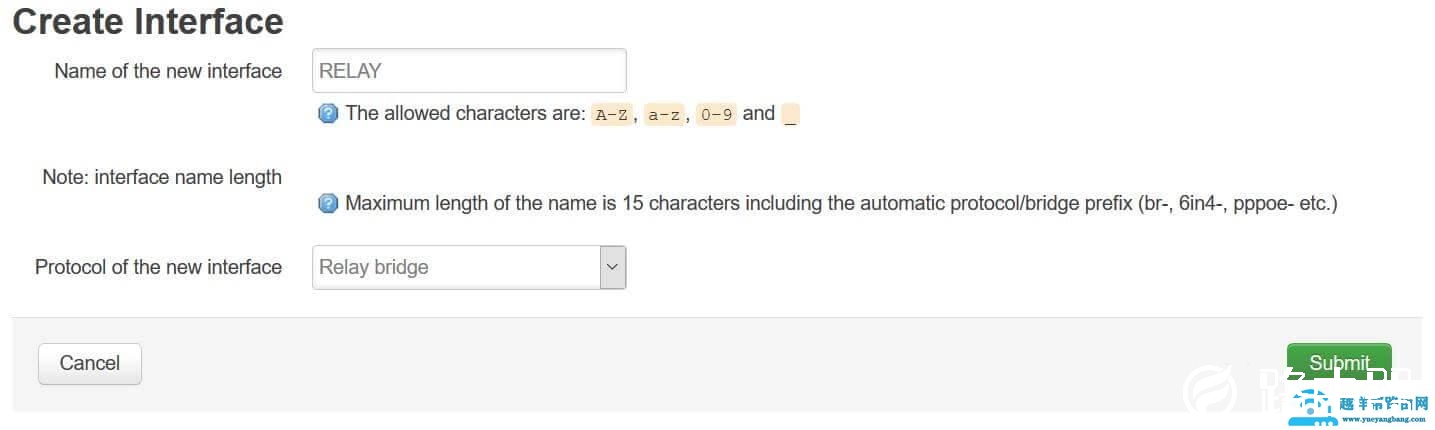
Task: Click the lowercase a-z characters tag
Action: tap(663, 114)
